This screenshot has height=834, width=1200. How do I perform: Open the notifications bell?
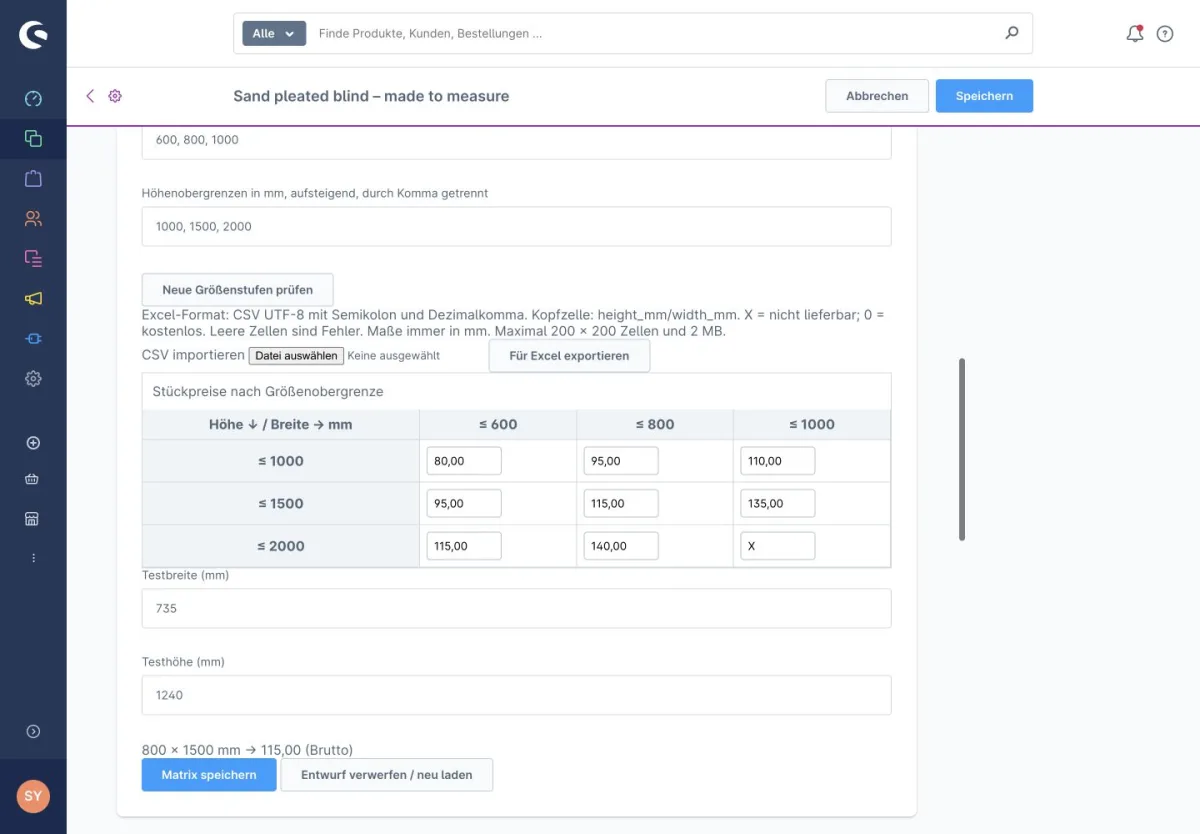[1135, 33]
